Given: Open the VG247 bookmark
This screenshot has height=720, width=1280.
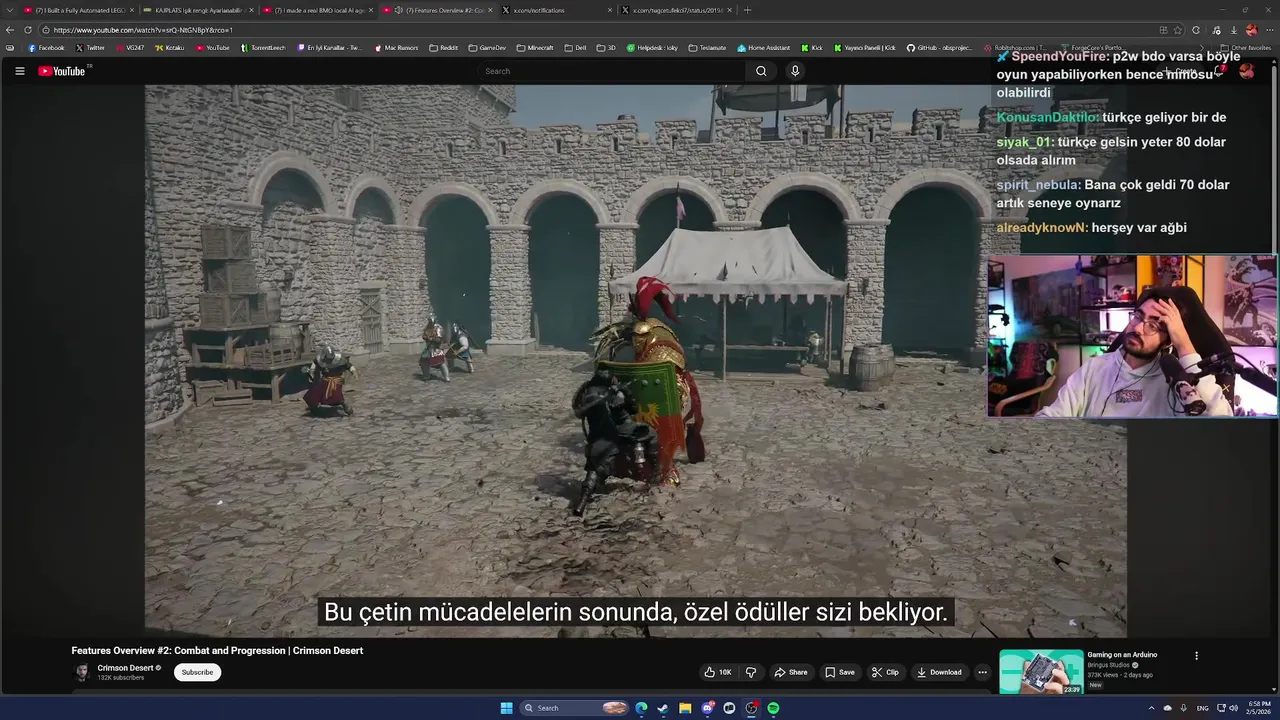Looking at the screenshot, I should (130, 48).
